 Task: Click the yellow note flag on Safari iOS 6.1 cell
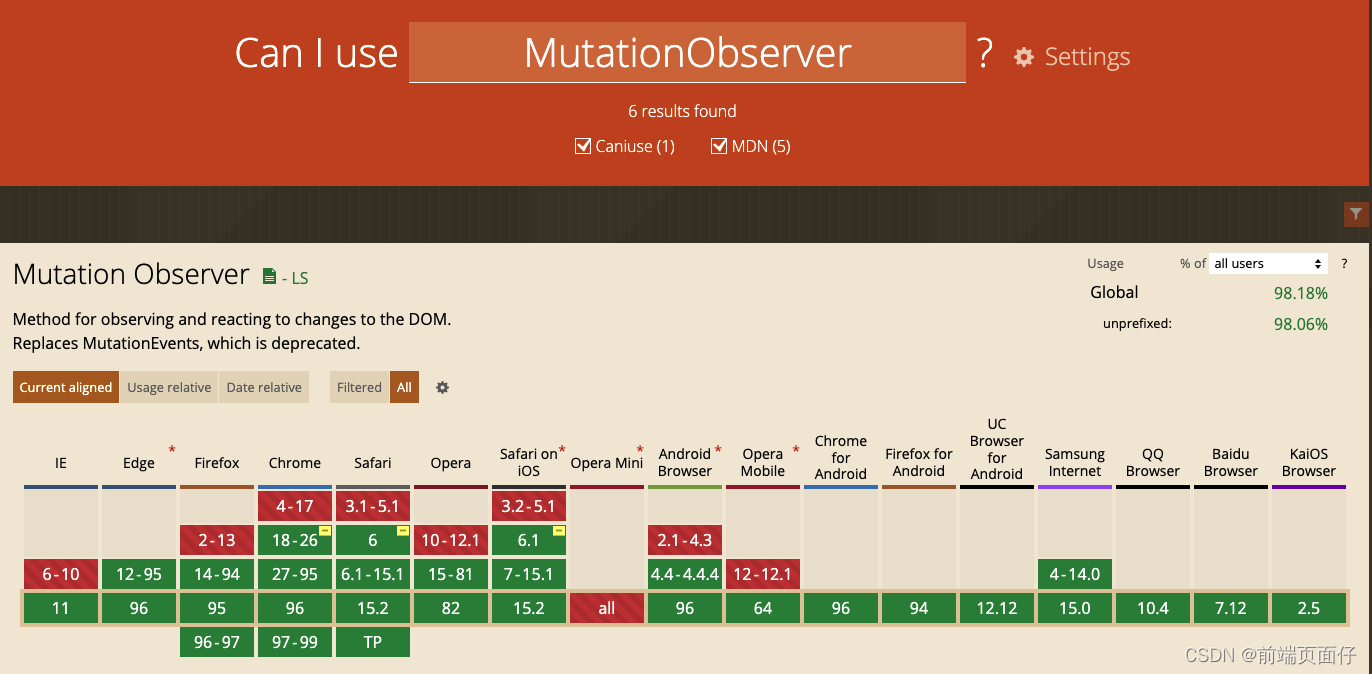tap(560, 531)
